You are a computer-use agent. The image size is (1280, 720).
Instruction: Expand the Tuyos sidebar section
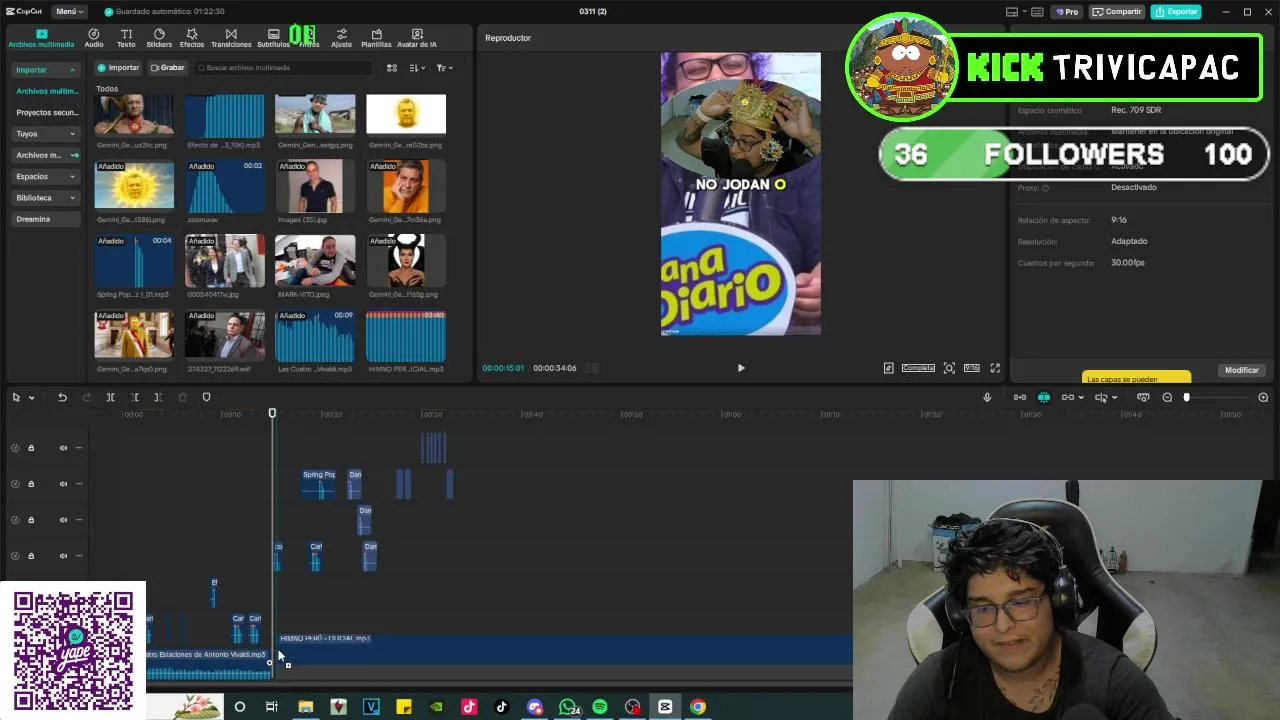tap(46, 133)
